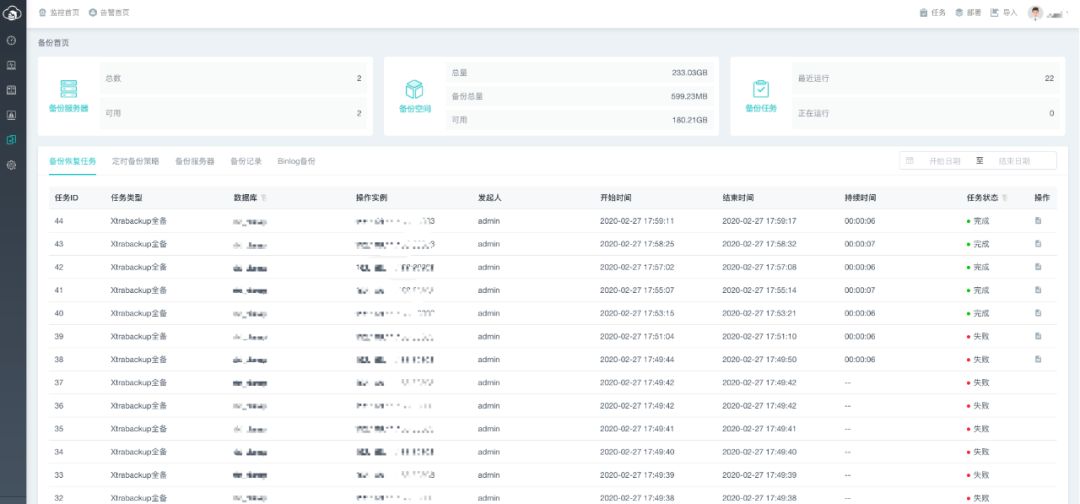The height and width of the screenshot is (504, 1080).
Task: Switch to the 备份恢复任务 tab
Action: point(72,161)
